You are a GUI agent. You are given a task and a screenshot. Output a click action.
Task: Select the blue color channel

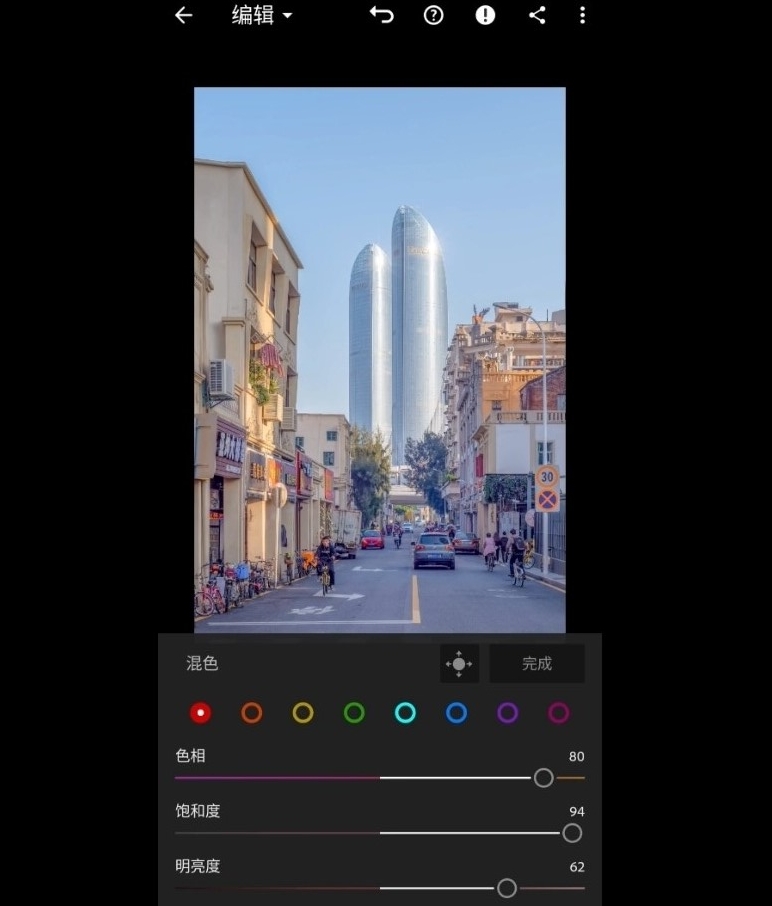(456, 713)
